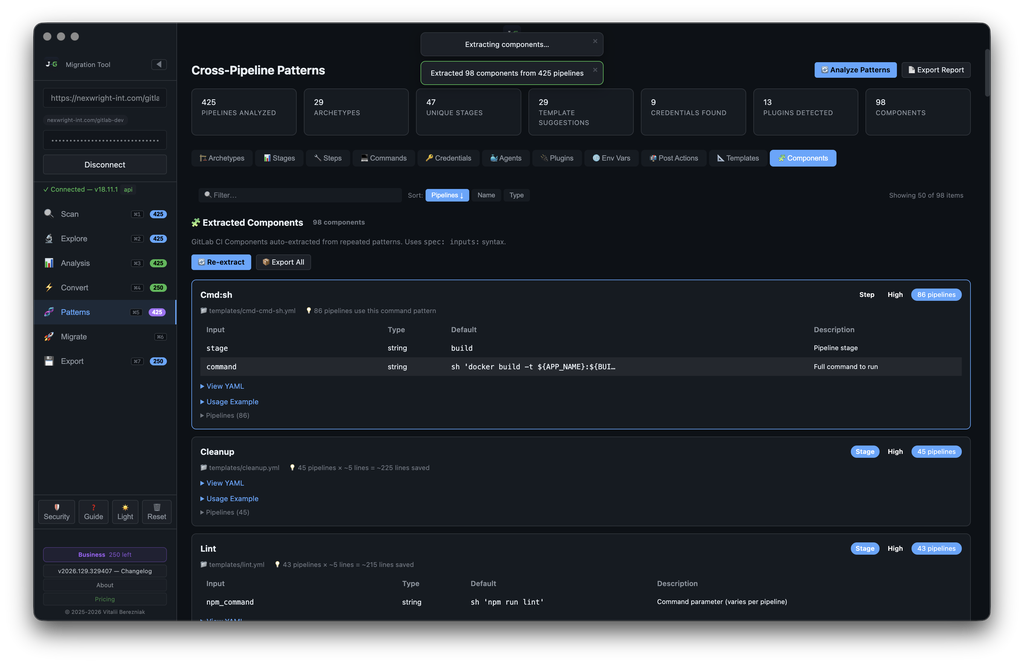This screenshot has height=665, width=1024.
Task: Click the Reset trash can button
Action: tap(157, 511)
